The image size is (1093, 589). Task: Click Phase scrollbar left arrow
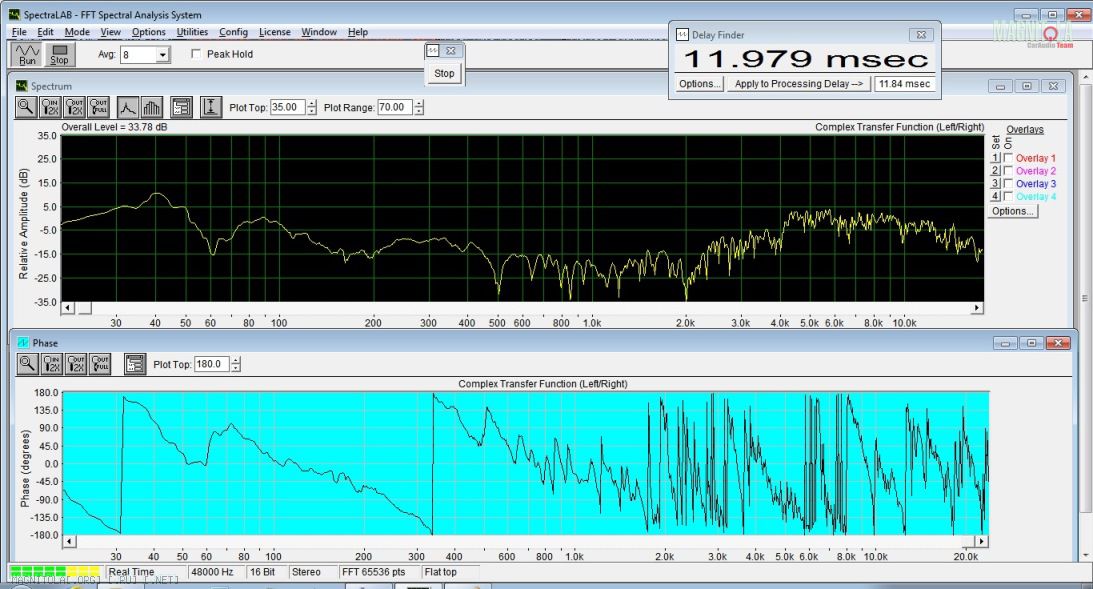68,541
